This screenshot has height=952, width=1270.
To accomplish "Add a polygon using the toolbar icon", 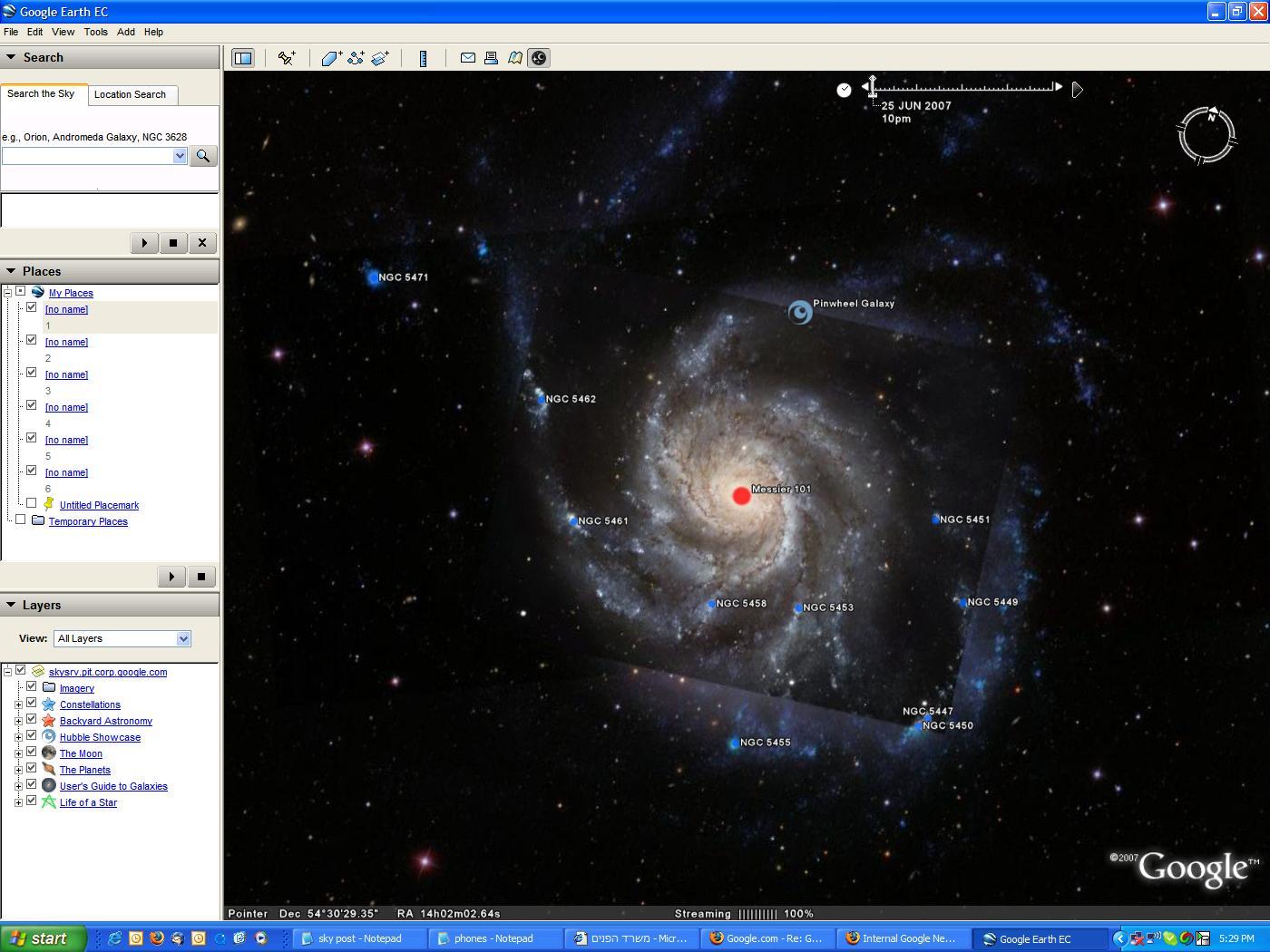I will (x=332, y=58).
